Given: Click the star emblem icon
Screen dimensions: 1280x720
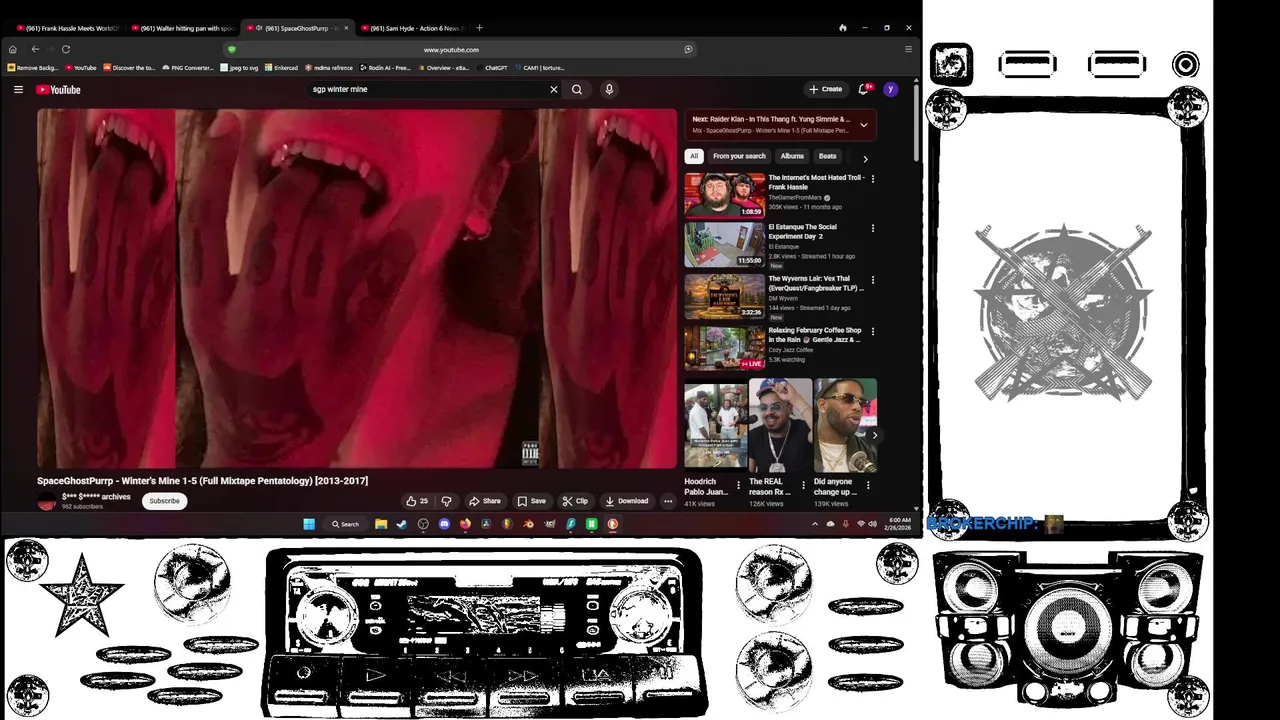Looking at the screenshot, I should [82, 595].
